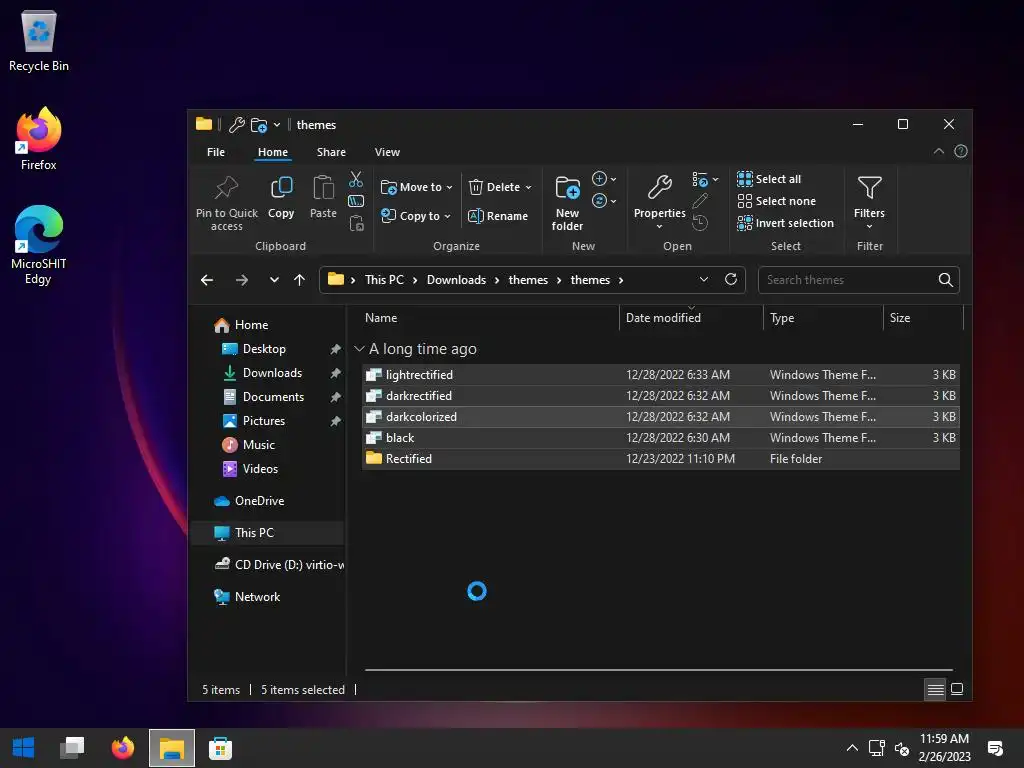Switch to the Home ribbon tab
1024x768 pixels.
tap(273, 152)
